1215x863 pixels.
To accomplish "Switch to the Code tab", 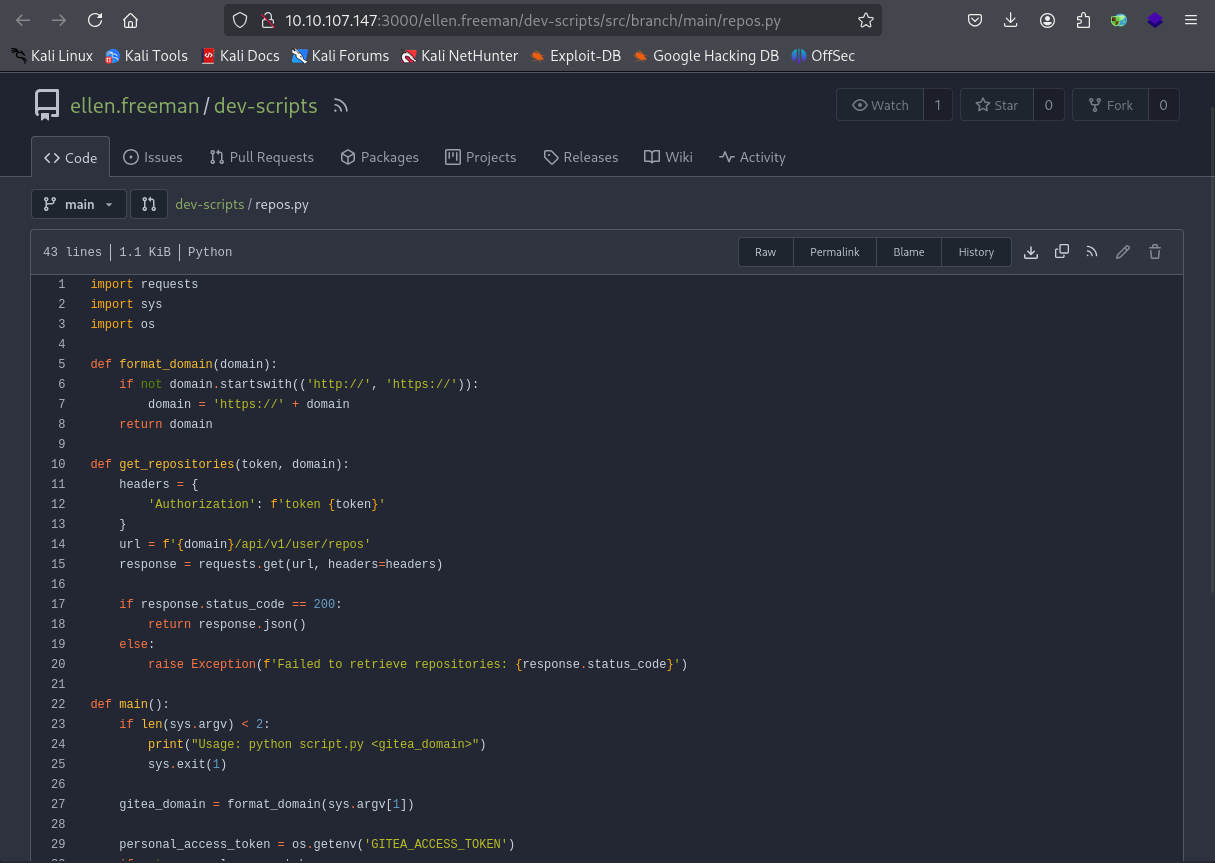I will coord(71,157).
